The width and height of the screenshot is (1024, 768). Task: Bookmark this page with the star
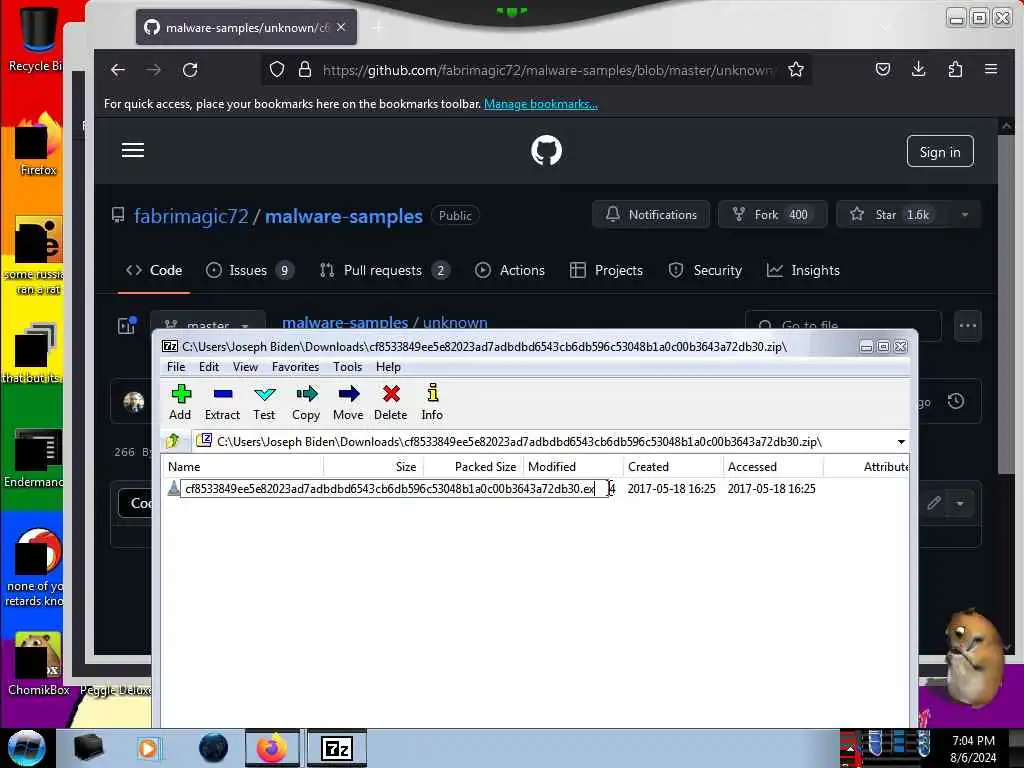click(x=795, y=70)
